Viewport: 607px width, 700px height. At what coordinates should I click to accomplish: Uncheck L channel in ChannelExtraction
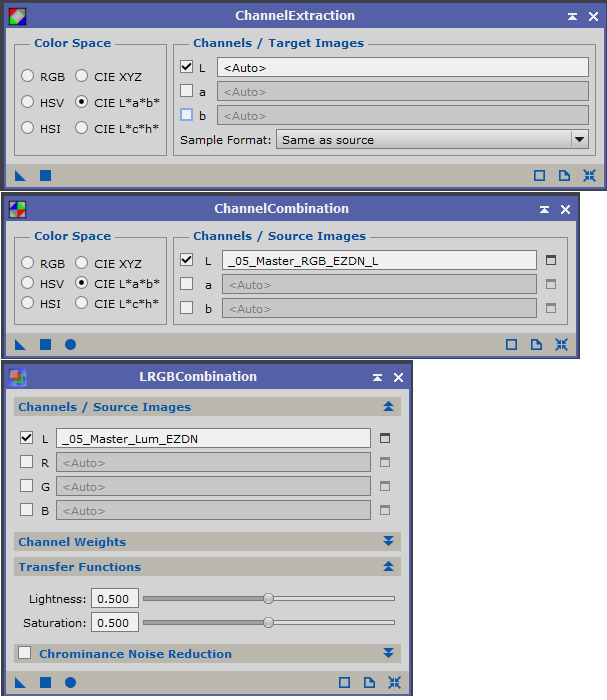[187, 67]
